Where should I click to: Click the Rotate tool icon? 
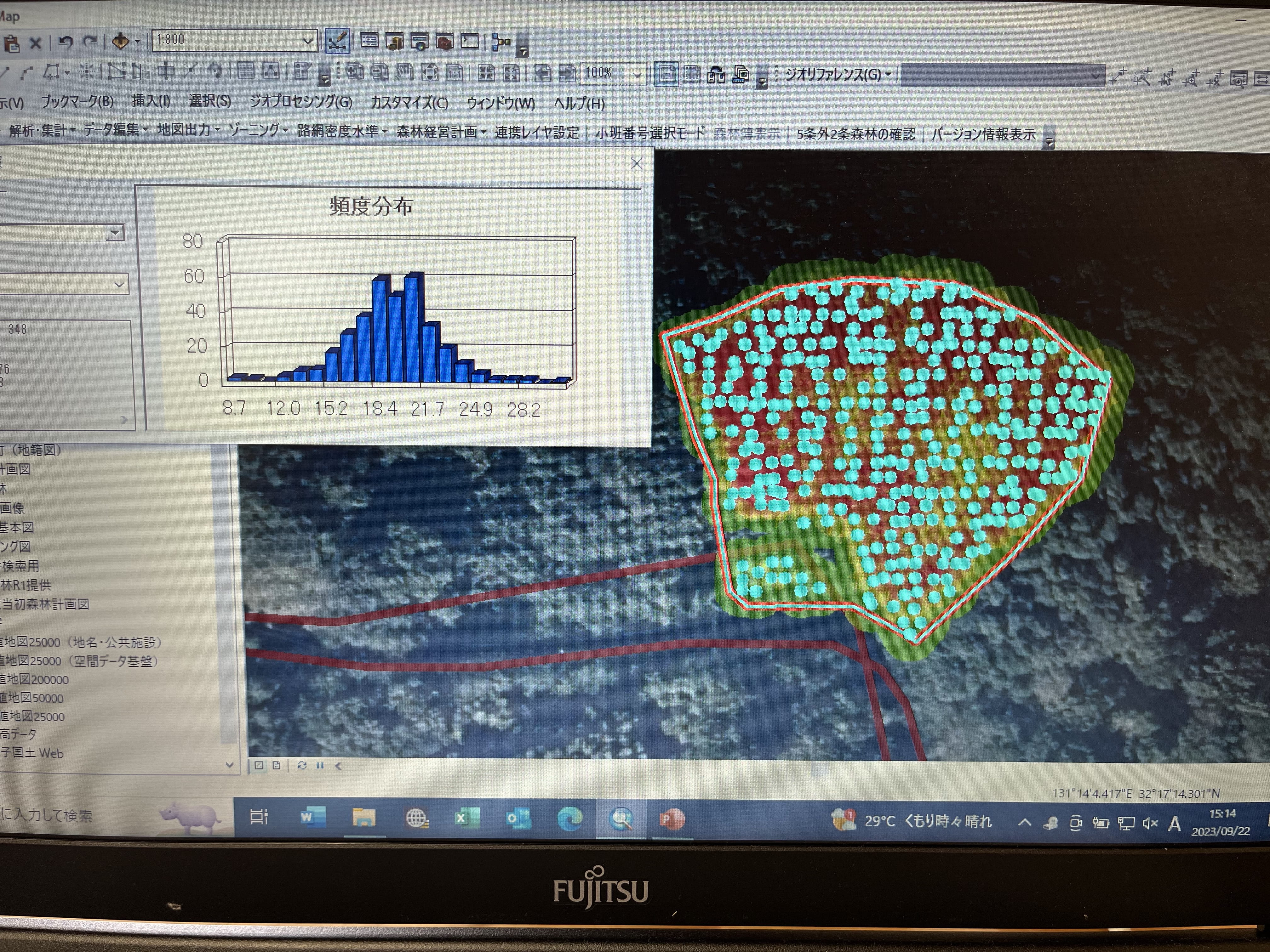click(215, 71)
